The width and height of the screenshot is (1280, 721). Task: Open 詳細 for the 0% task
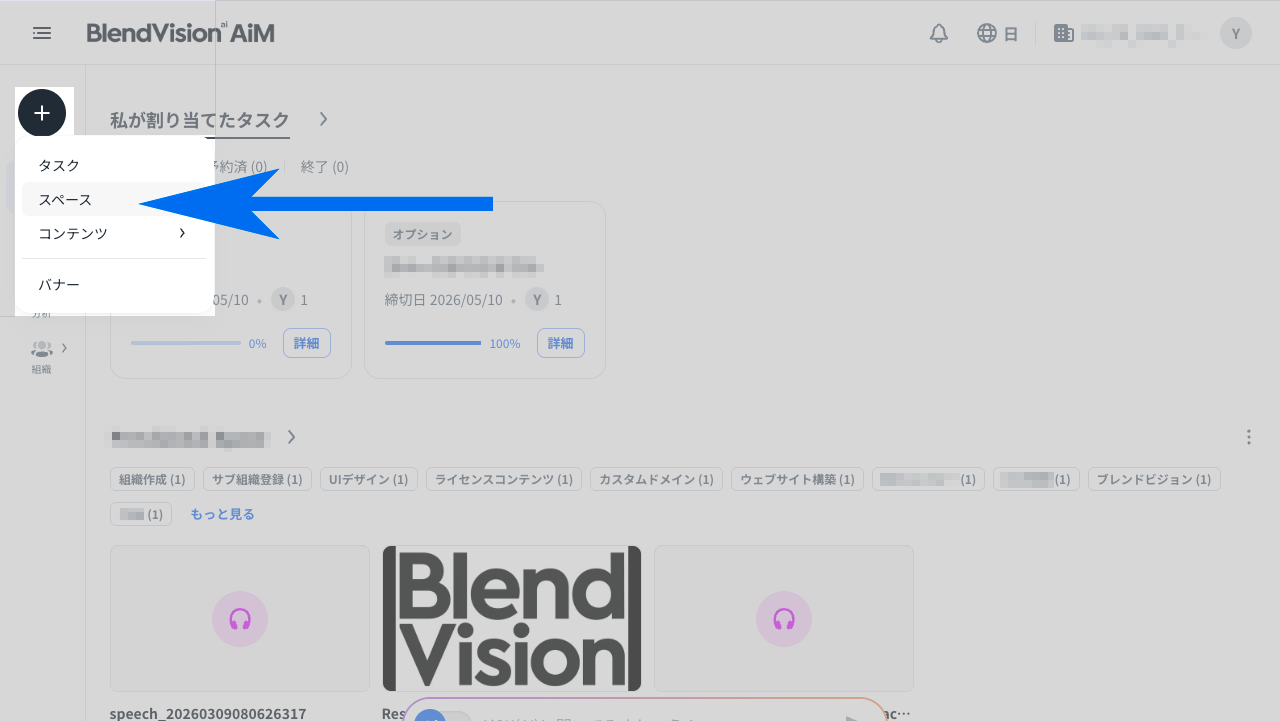[x=307, y=343]
